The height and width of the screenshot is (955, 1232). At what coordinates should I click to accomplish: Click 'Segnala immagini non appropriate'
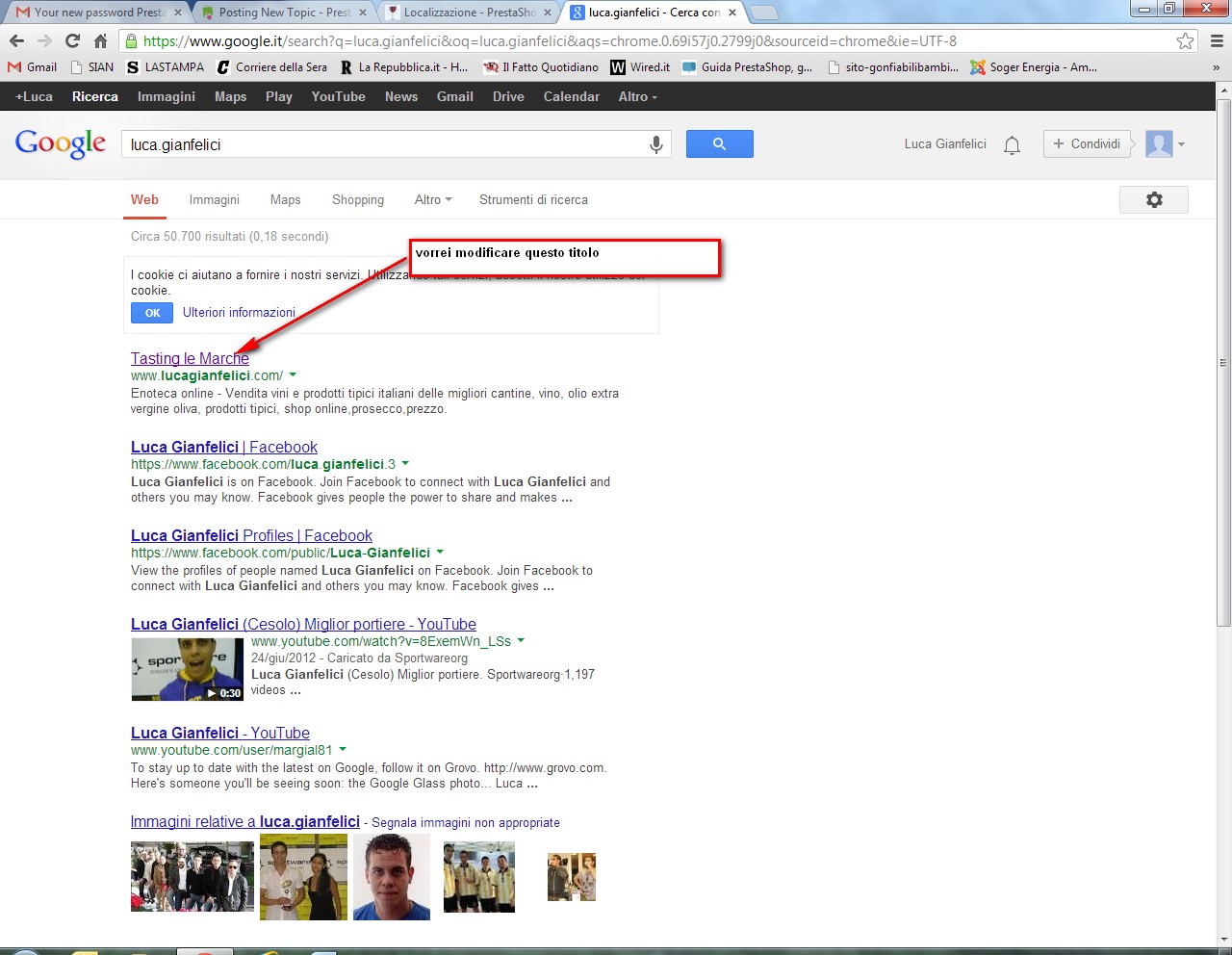[466, 823]
